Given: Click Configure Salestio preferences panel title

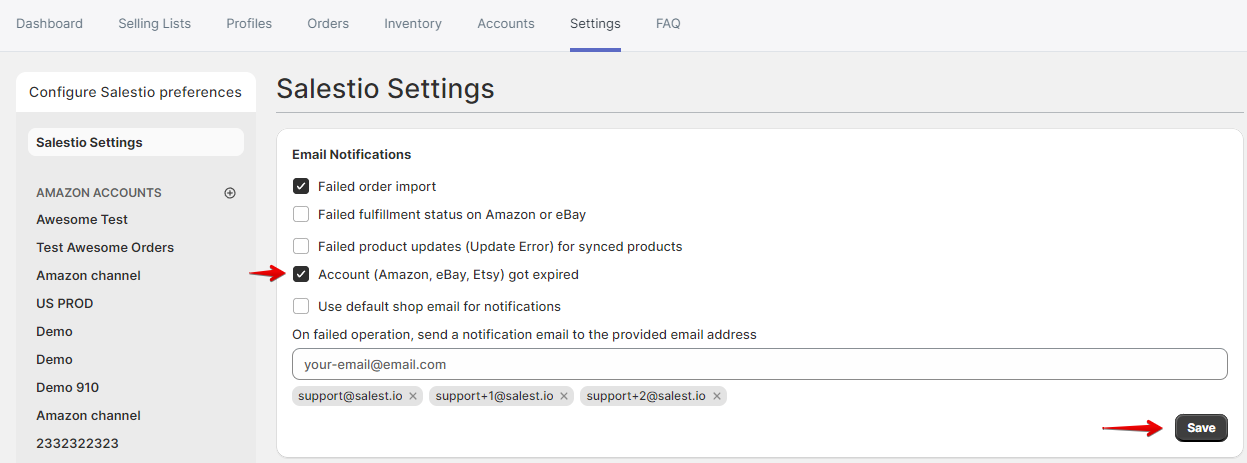Looking at the screenshot, I should tap(135, 92).
